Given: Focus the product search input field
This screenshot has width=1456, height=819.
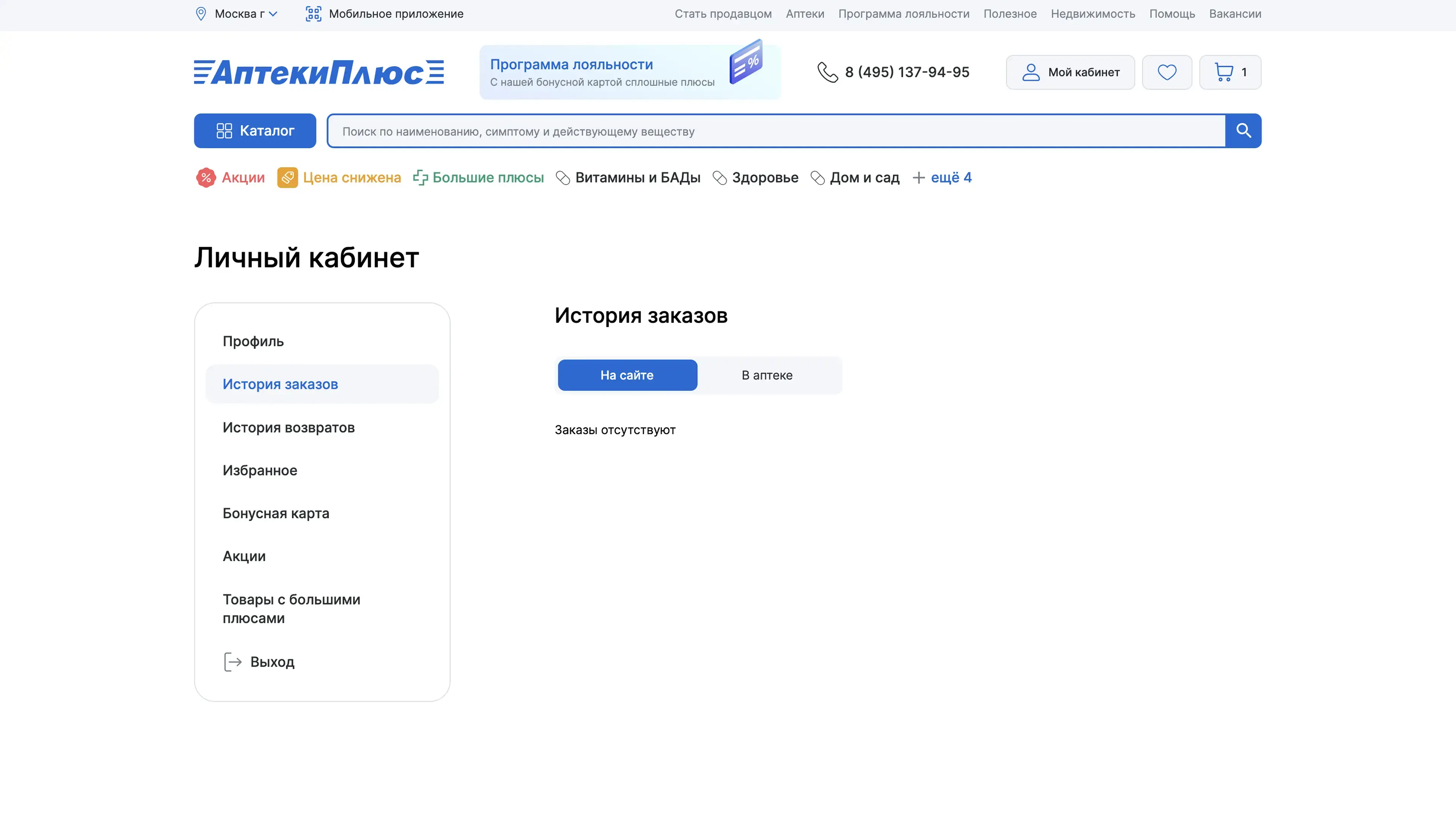Looking at the screenshot, I should click(775, 131).
